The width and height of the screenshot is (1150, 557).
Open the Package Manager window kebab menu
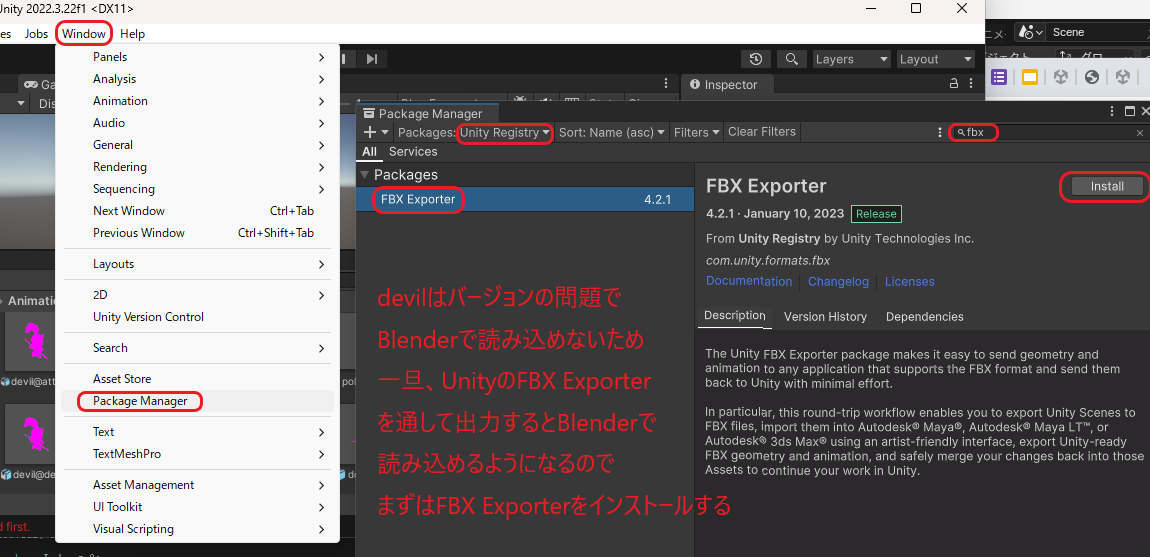[1113, 112]
